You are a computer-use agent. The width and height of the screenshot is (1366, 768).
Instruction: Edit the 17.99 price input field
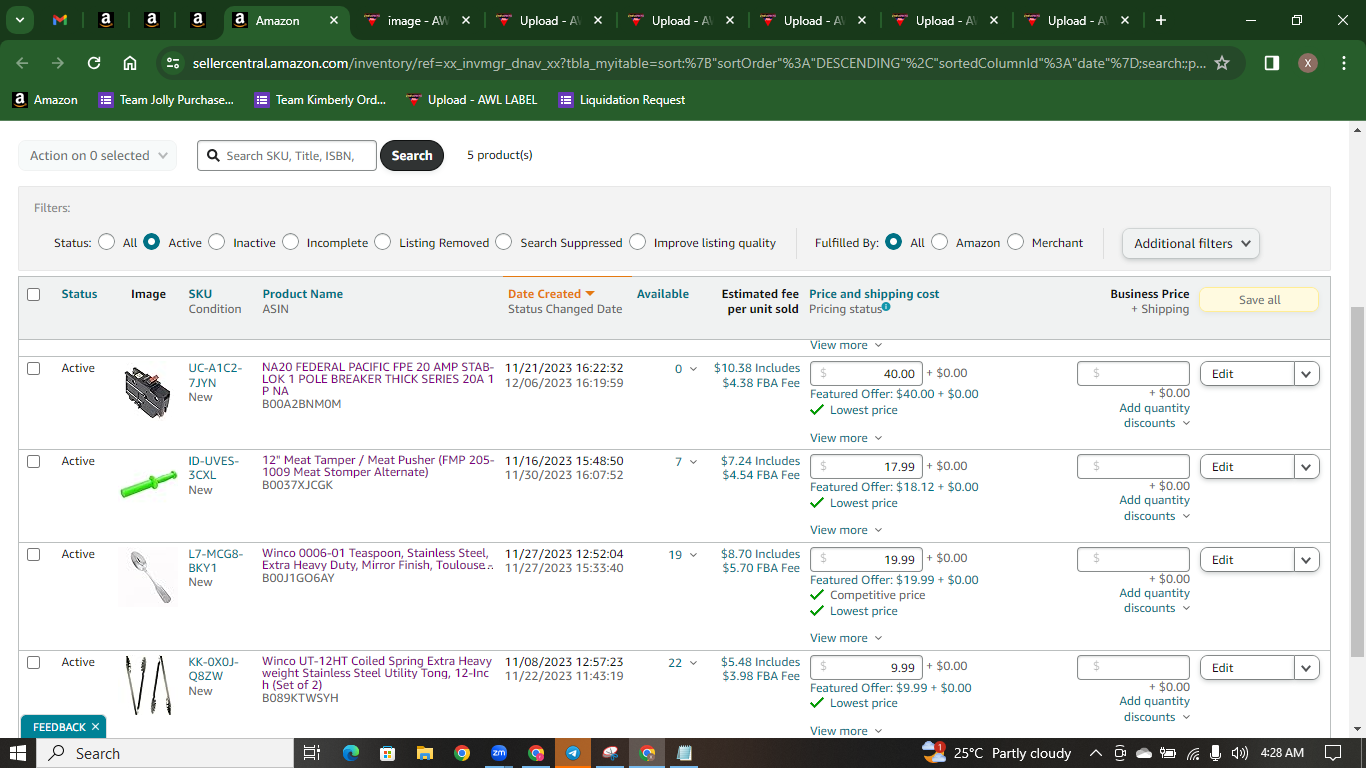[x=866, y=467]
